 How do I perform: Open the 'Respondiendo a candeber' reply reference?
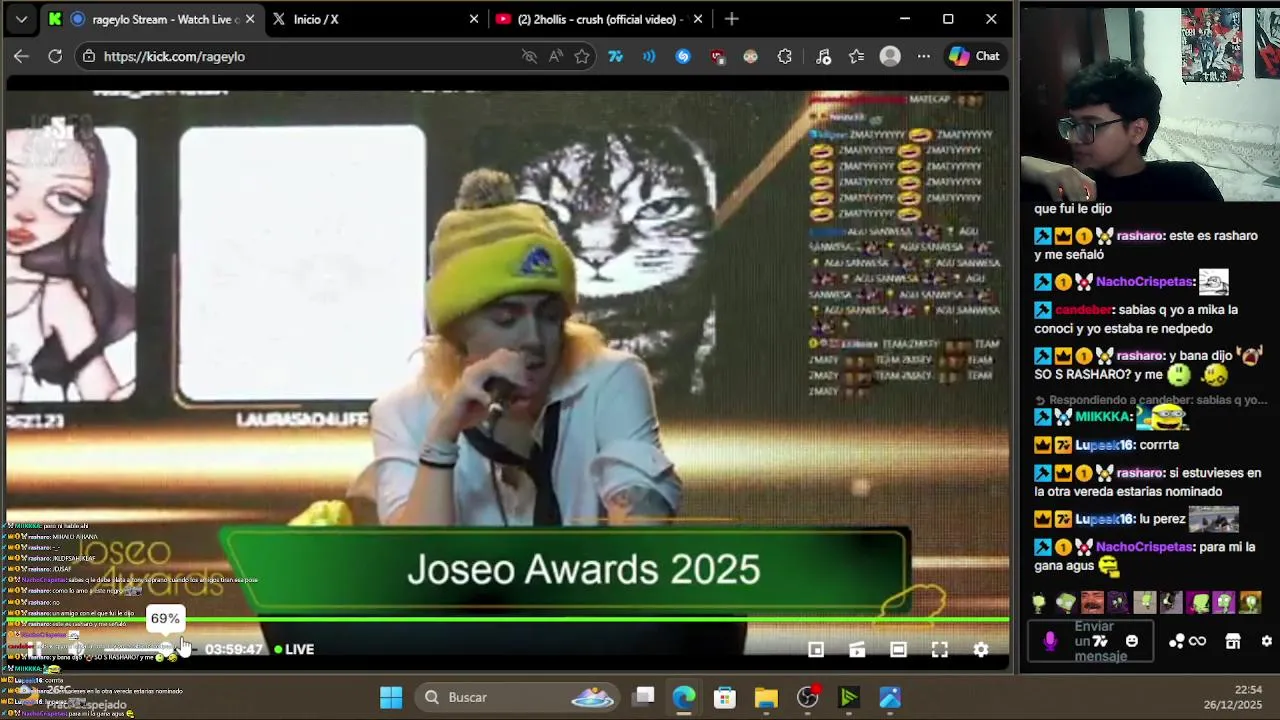click(1151, 400)
